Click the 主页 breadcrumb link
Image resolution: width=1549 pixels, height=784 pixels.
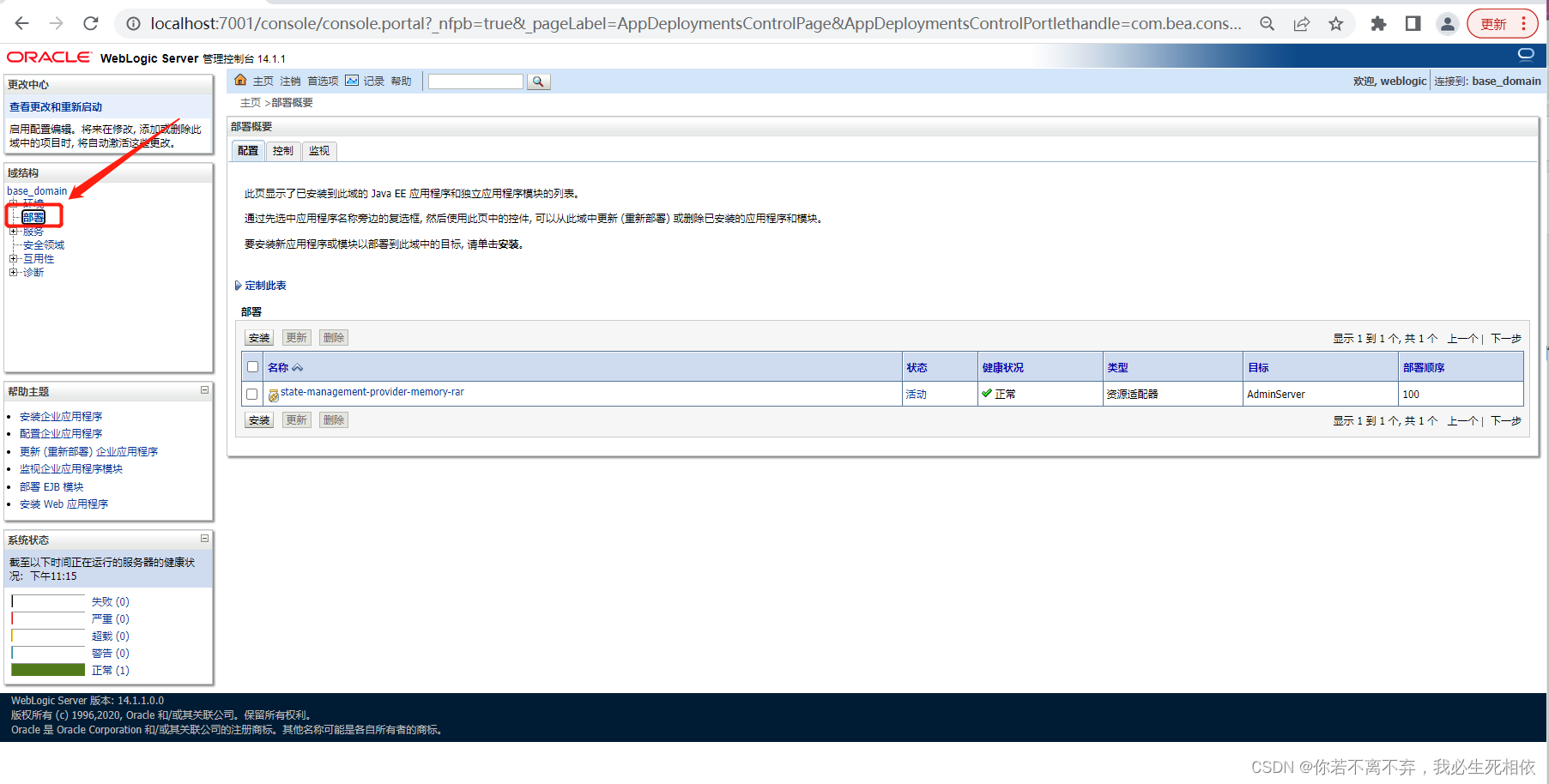[x=251, y=103]
